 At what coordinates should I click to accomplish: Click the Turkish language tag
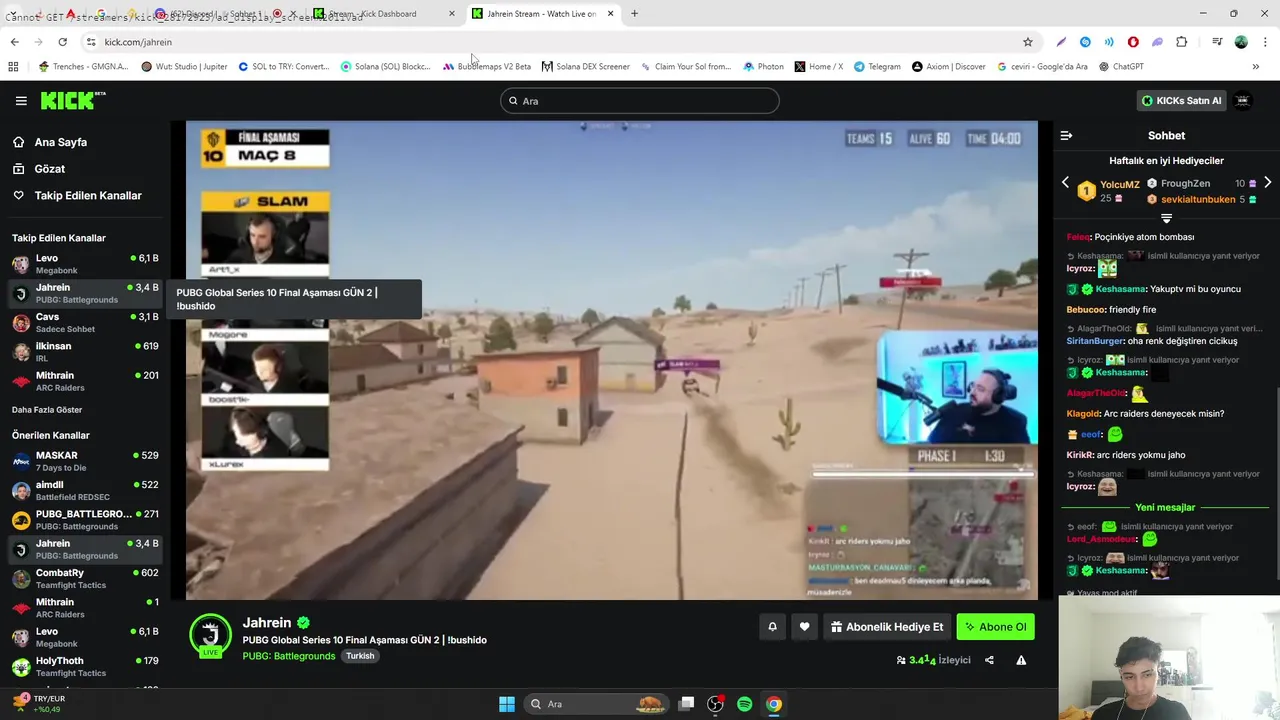(360, 656)
